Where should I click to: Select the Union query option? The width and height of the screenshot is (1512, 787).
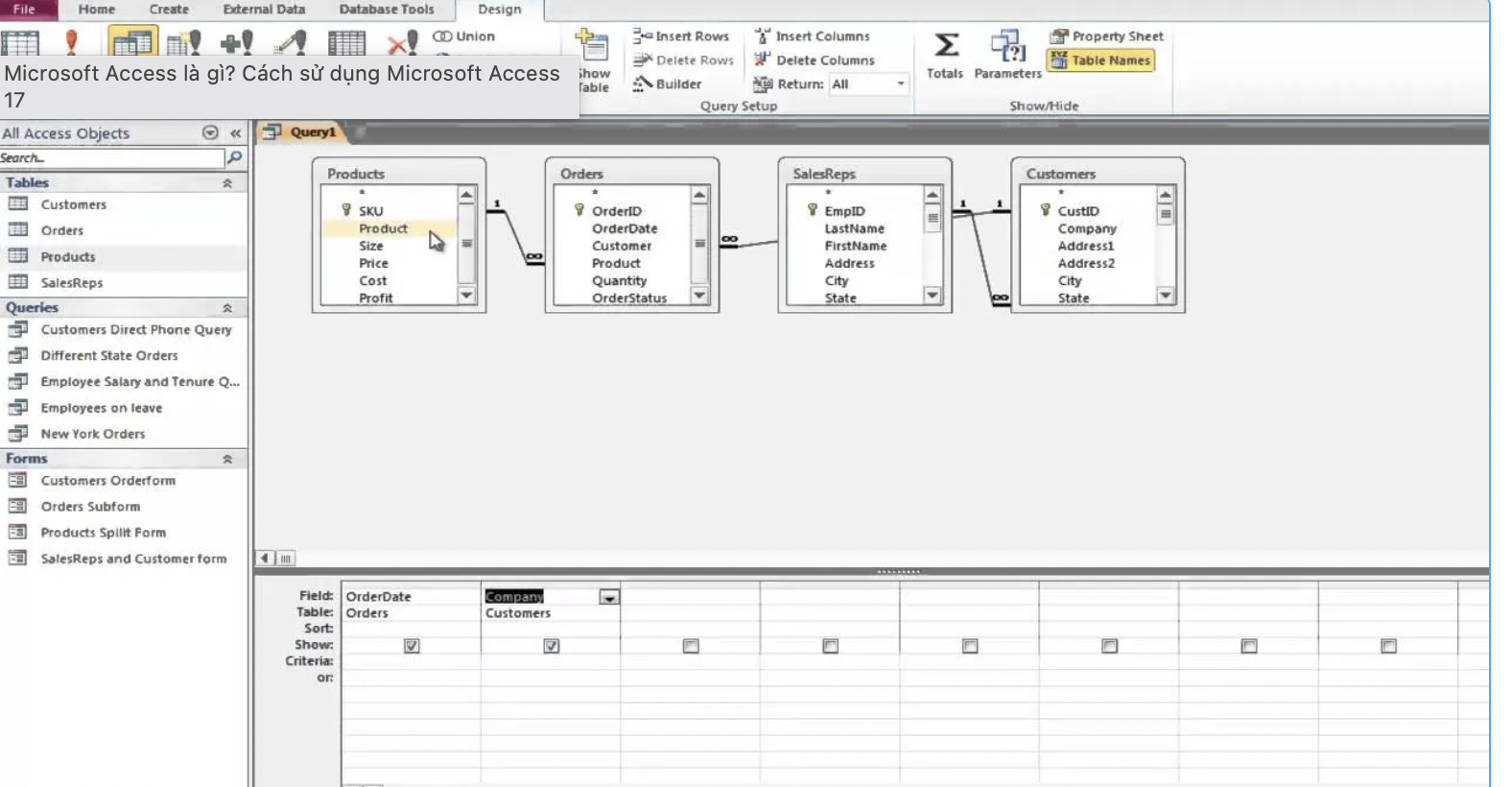[x=464, y=36]
